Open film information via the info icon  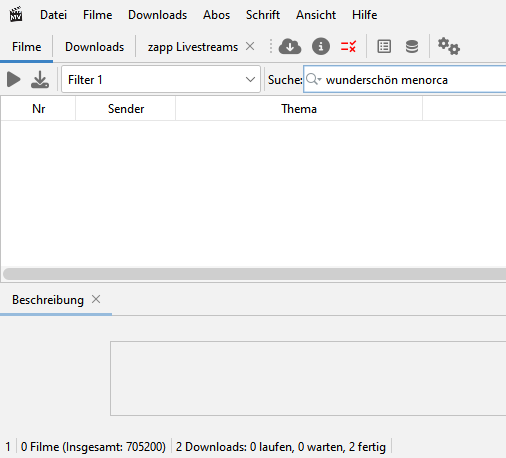click(x=321, y=46)
